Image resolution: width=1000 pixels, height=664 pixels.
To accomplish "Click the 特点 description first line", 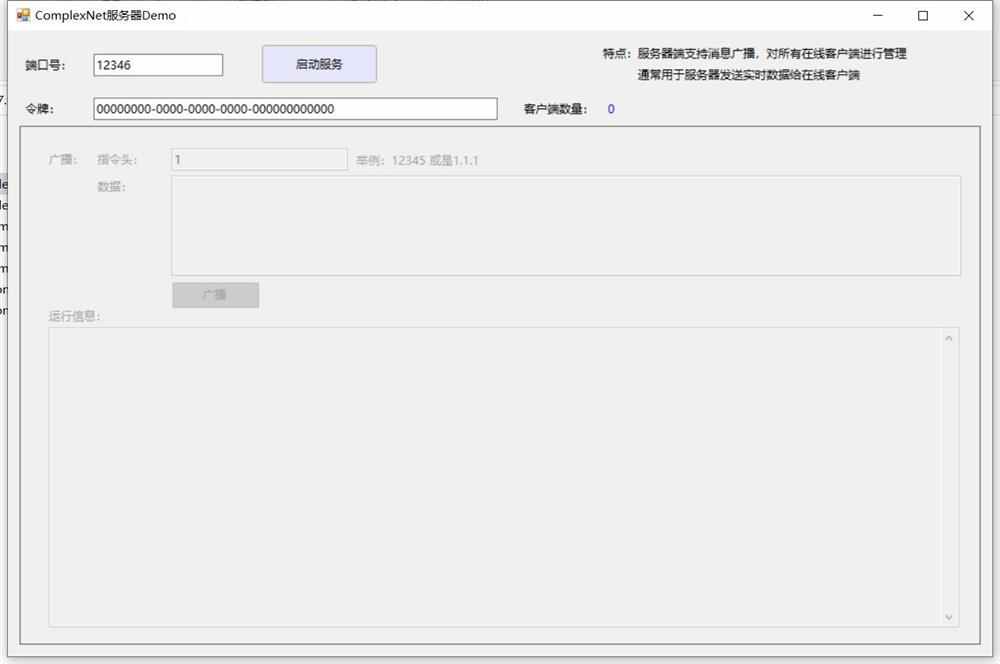I will click(x=754, y=54).
